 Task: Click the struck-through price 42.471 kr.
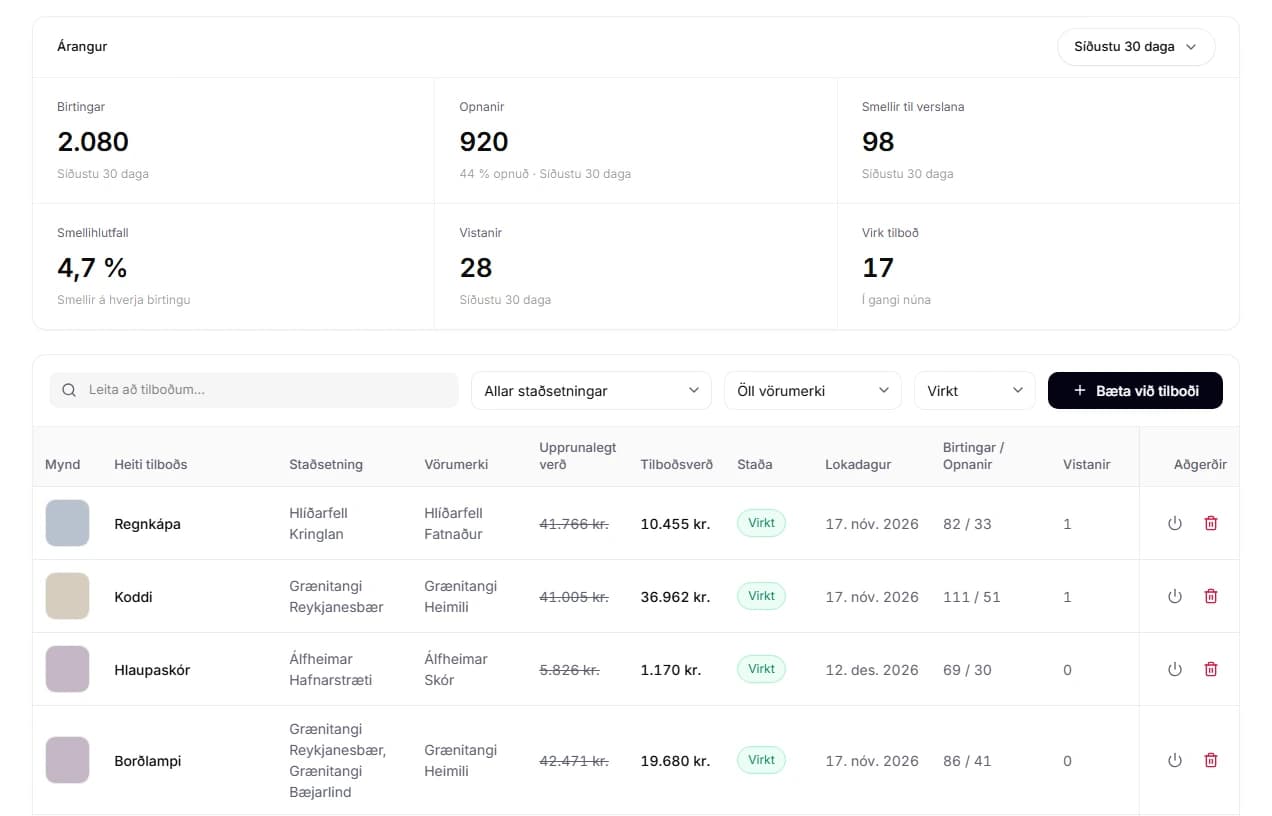[x=574, y=761]
